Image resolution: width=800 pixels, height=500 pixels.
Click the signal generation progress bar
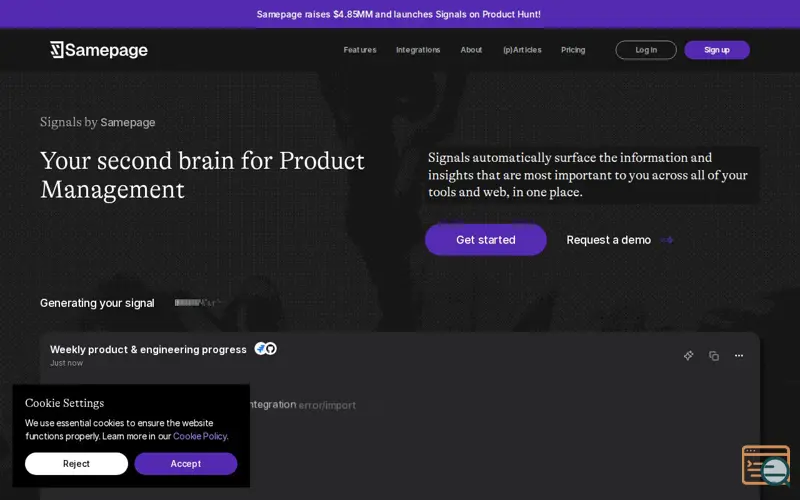click(197, 303)
